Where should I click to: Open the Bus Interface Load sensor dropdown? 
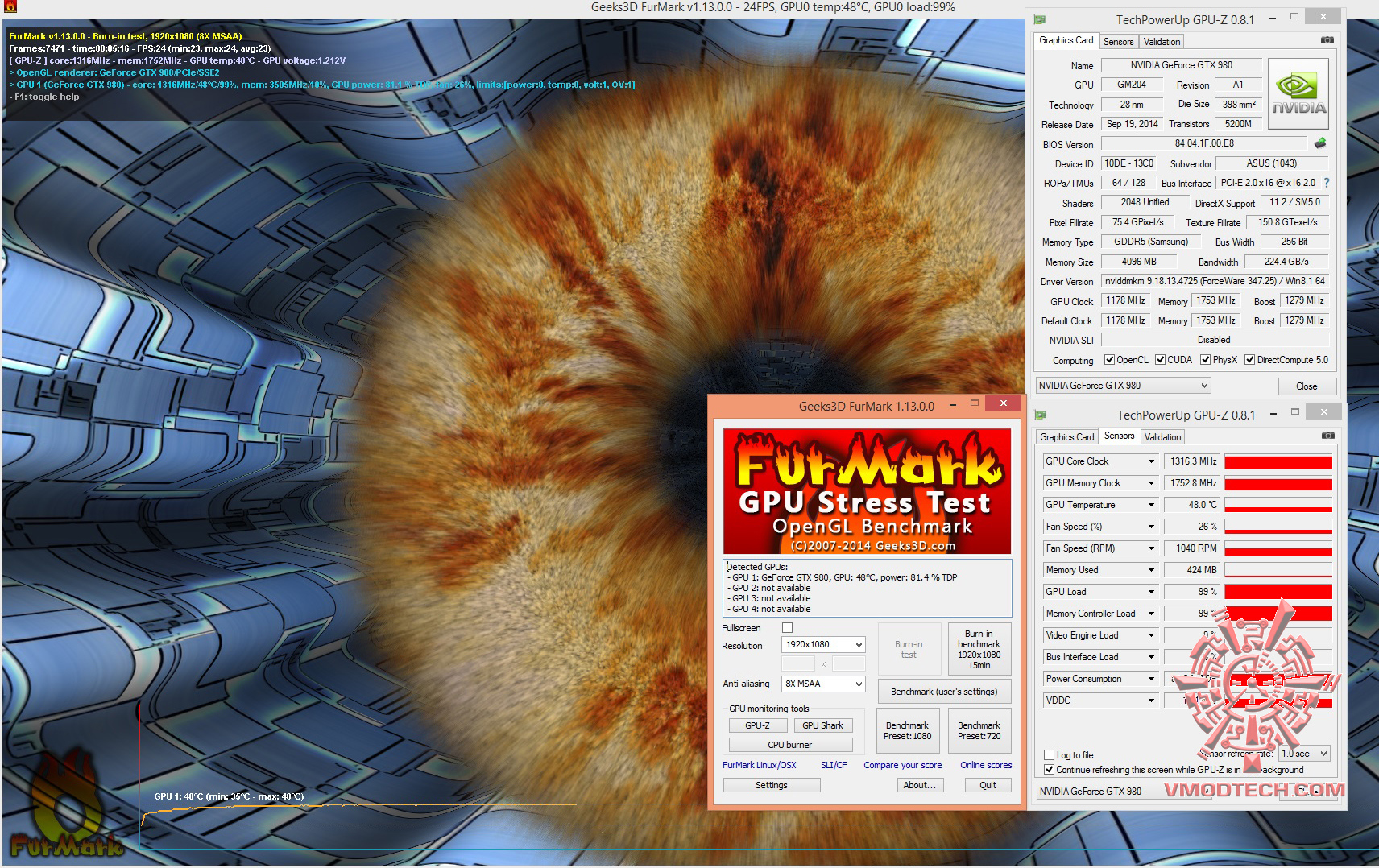[x=1151, y=657]
